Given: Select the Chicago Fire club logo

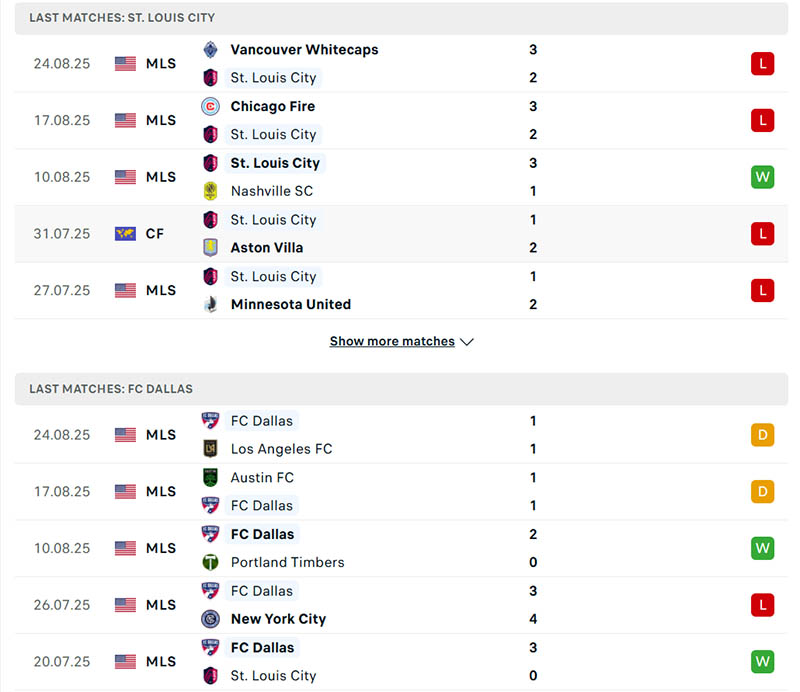Looking at the screenshot, I should pyautogui.click(x=211, y=106).
